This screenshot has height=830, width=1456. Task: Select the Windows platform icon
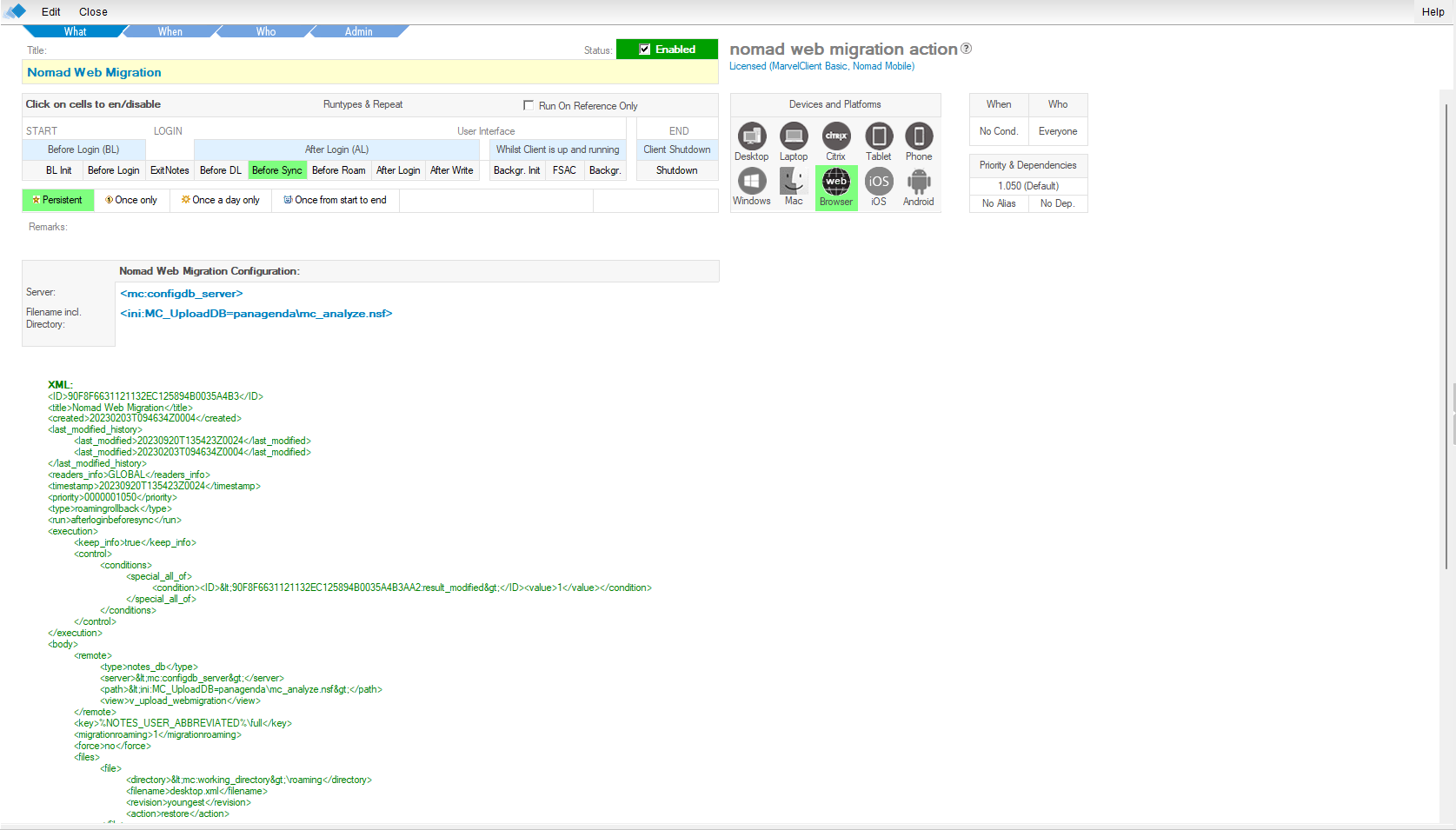[751, 182]
